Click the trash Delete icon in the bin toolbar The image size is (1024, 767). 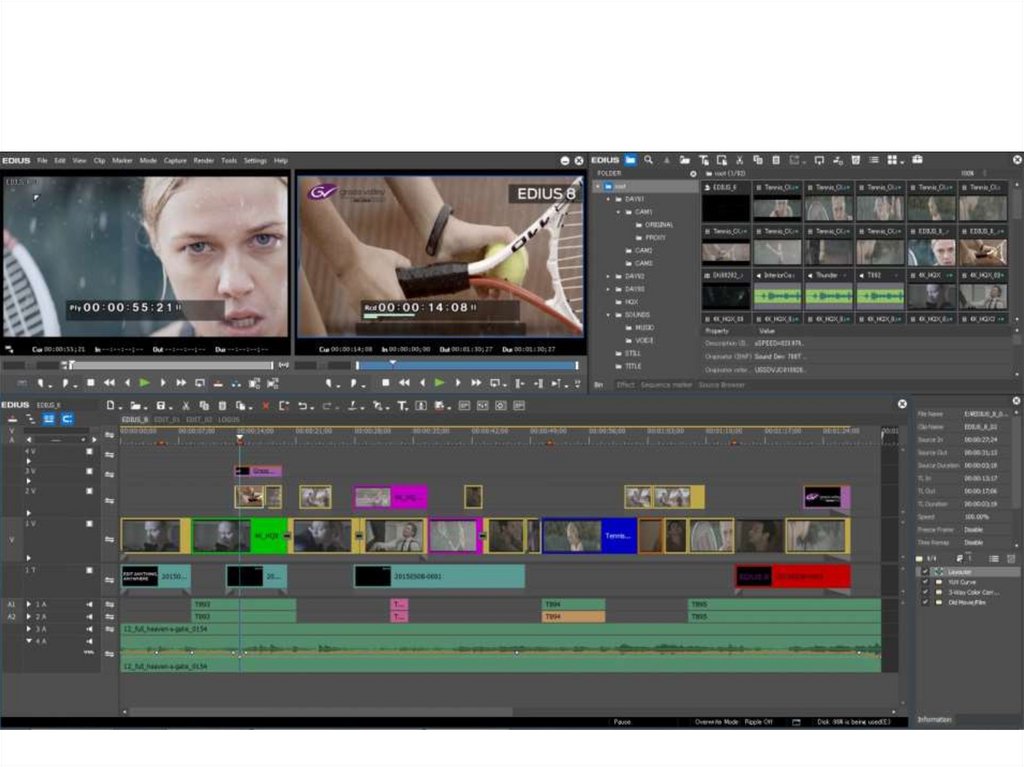coord(856,159)
